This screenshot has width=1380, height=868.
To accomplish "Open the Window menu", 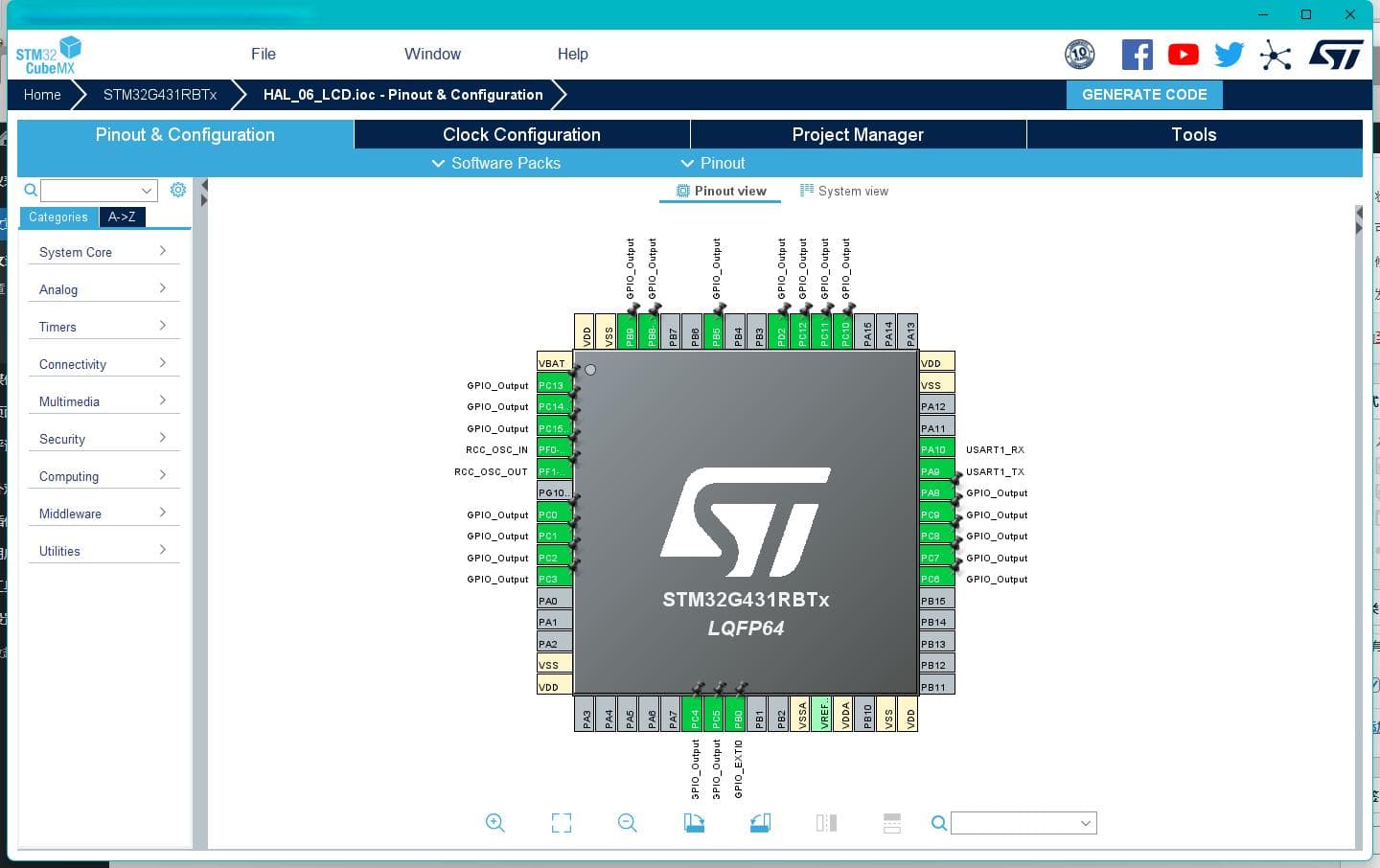I will tap(432, 54).
